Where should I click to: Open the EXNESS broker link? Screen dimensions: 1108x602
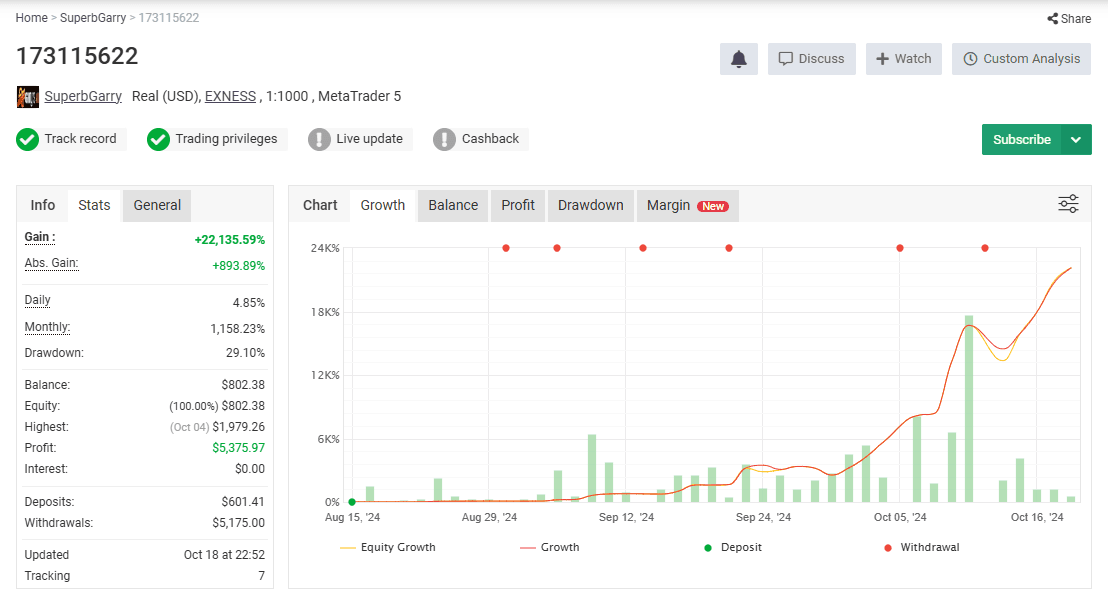pyautogui.click(x=230, y=97)
